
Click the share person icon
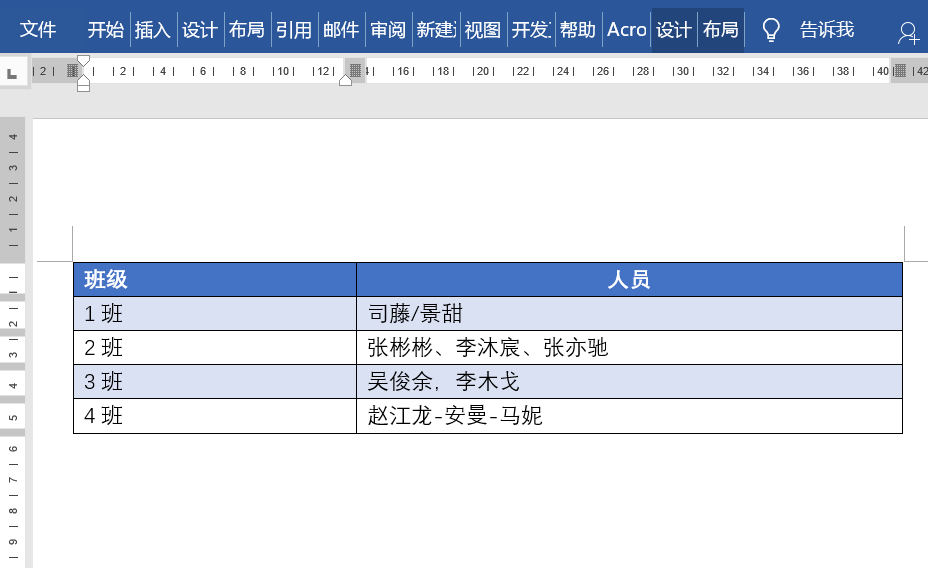point(908,33)
